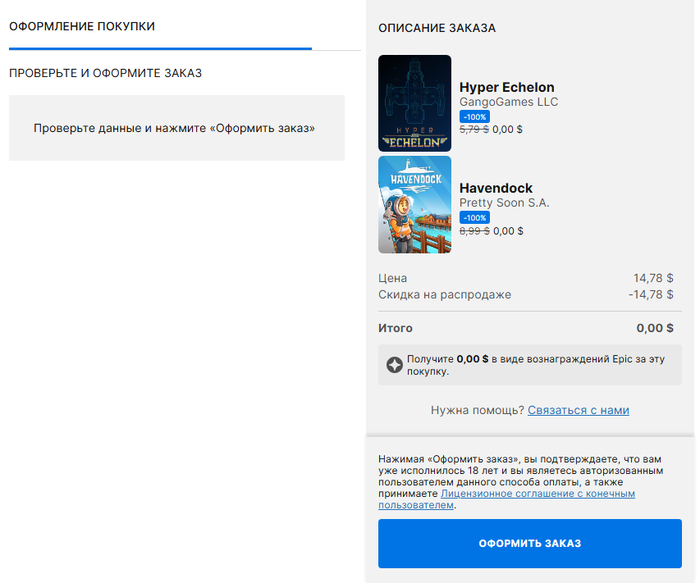Click the crossed-out 5,79 $ price

point(474,129)
